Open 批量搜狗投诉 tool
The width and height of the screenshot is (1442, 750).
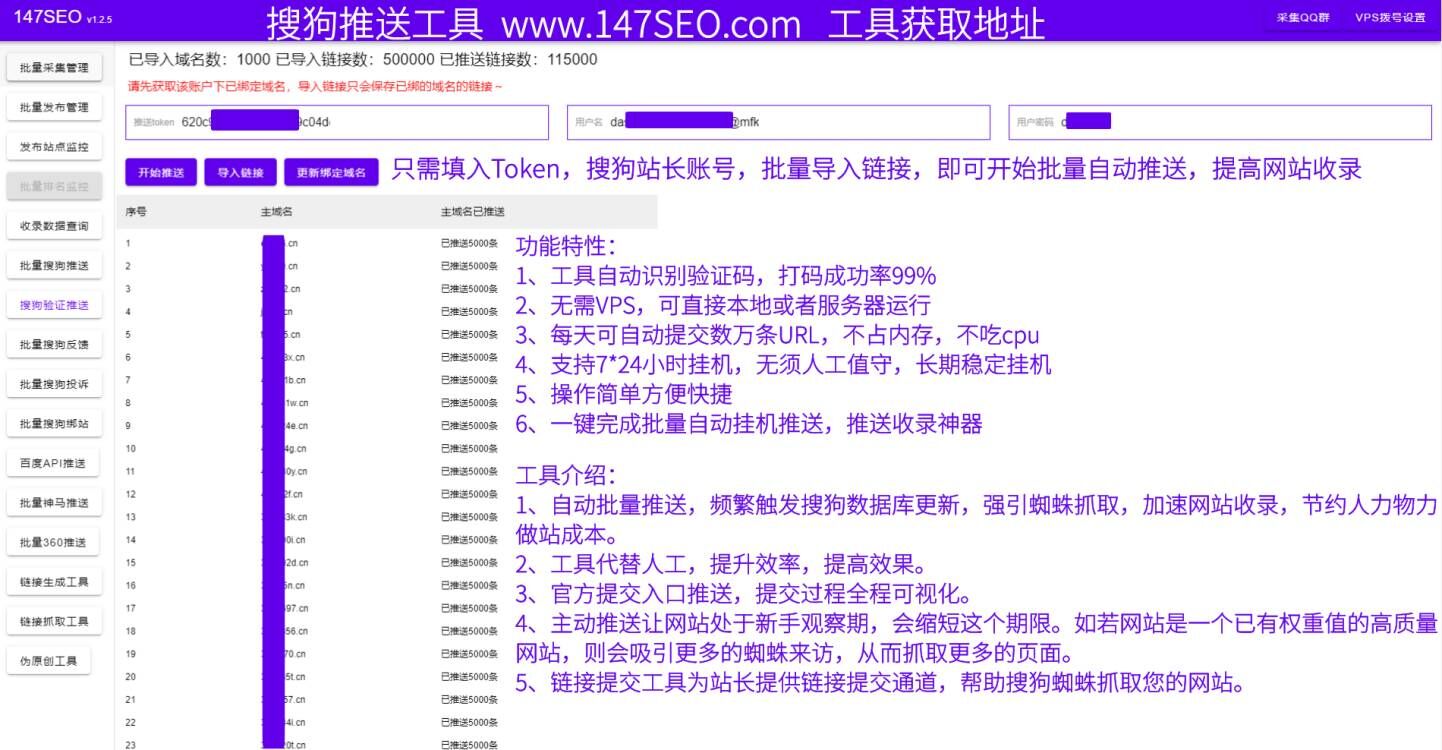pos(50,383)
